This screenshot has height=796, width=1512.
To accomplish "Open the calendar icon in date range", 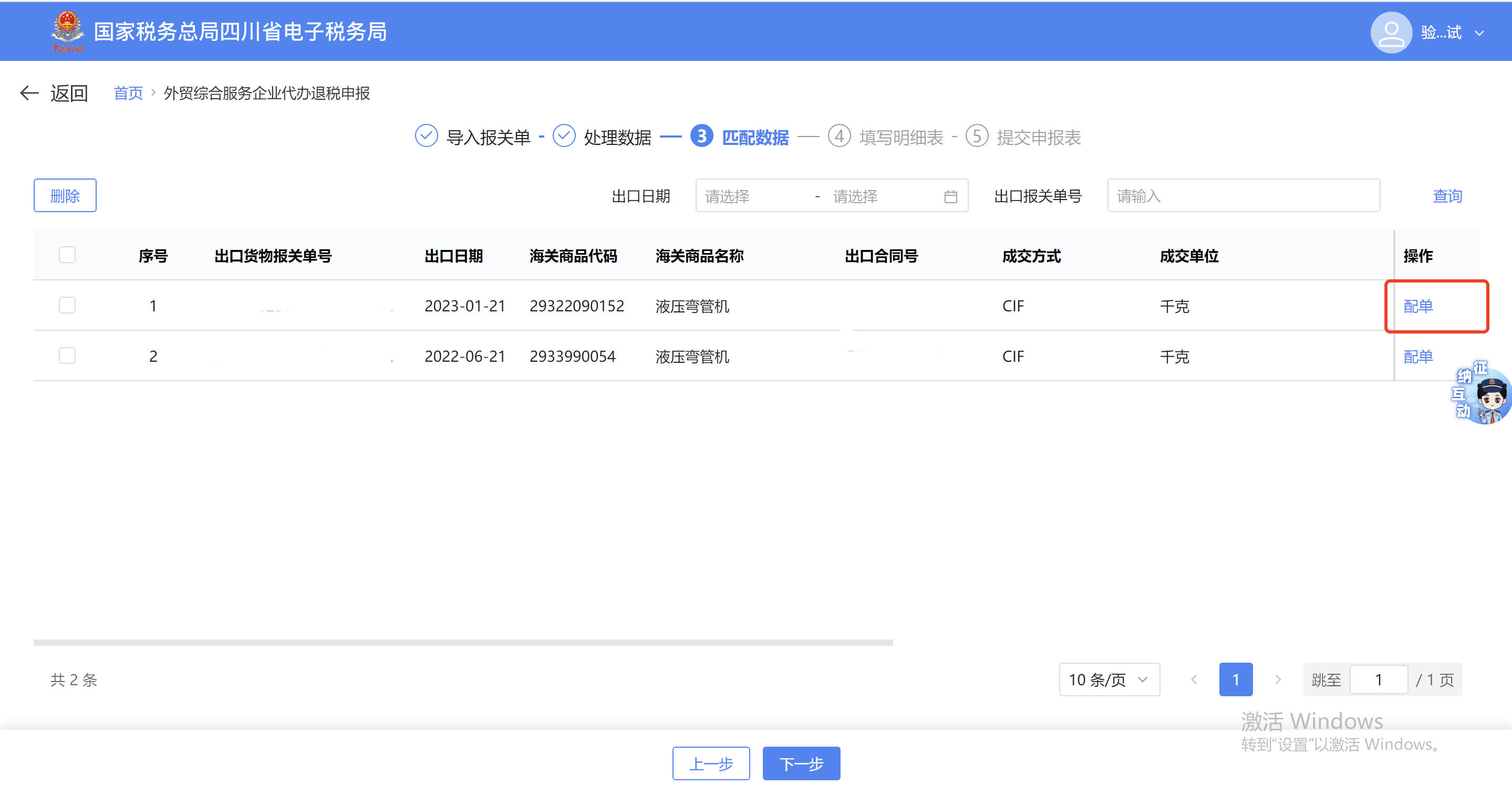I will tap(950, 196).
